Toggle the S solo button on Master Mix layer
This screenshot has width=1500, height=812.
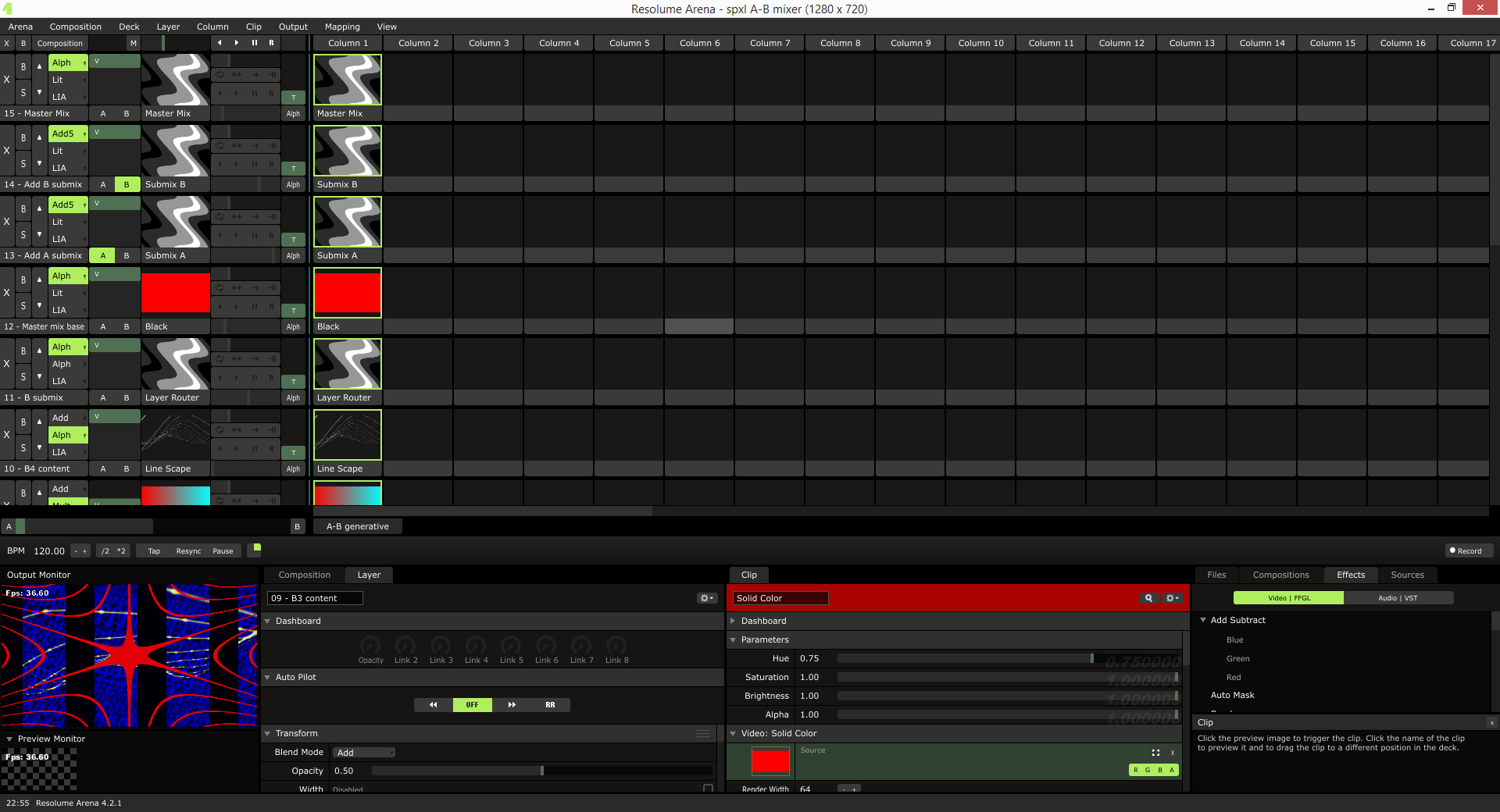(23, 92)
